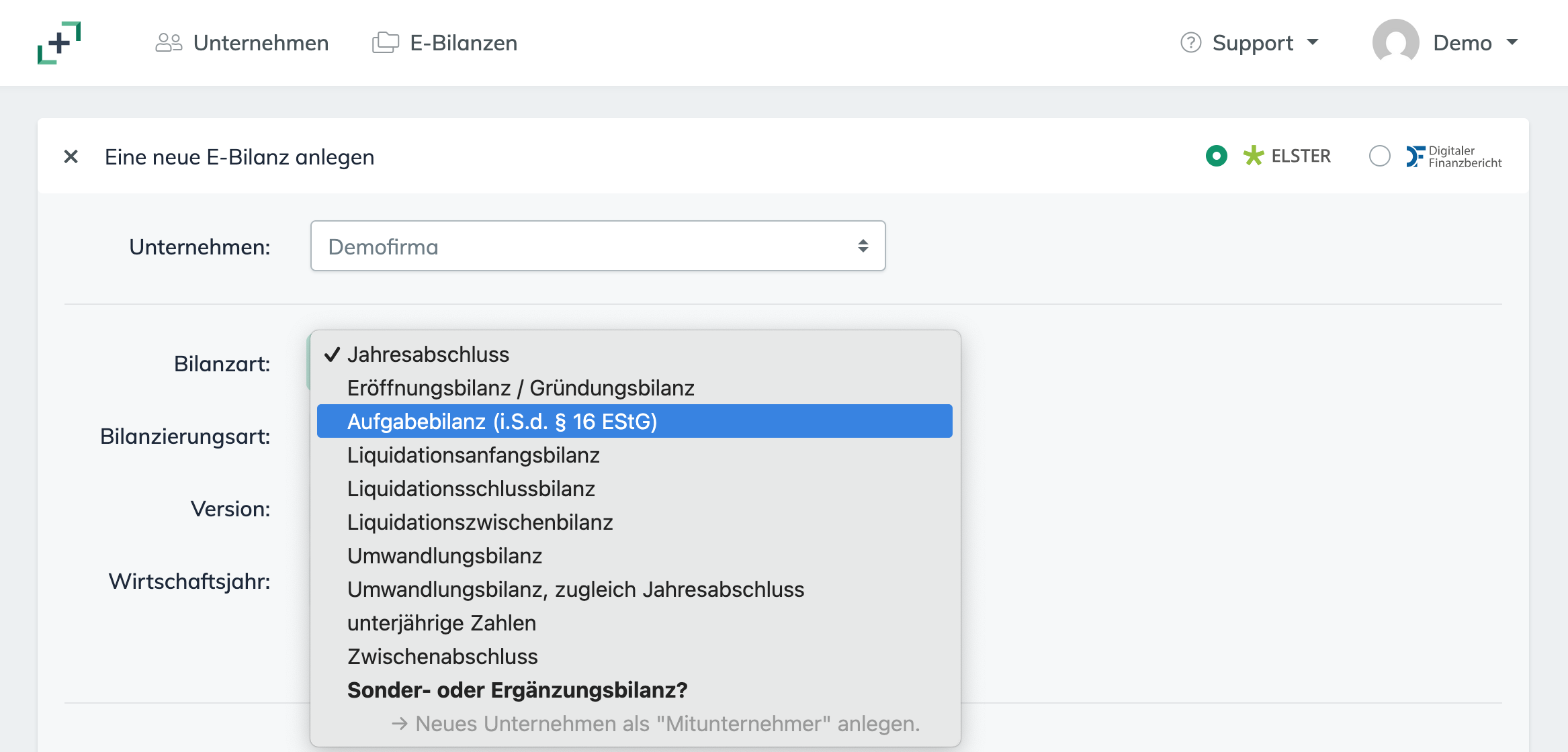Image resolution: width=1568 pixels, height=752 pixels.
Task: Click the folder icon next to E-Bilanzen
Action: click(x=386, y=42)
